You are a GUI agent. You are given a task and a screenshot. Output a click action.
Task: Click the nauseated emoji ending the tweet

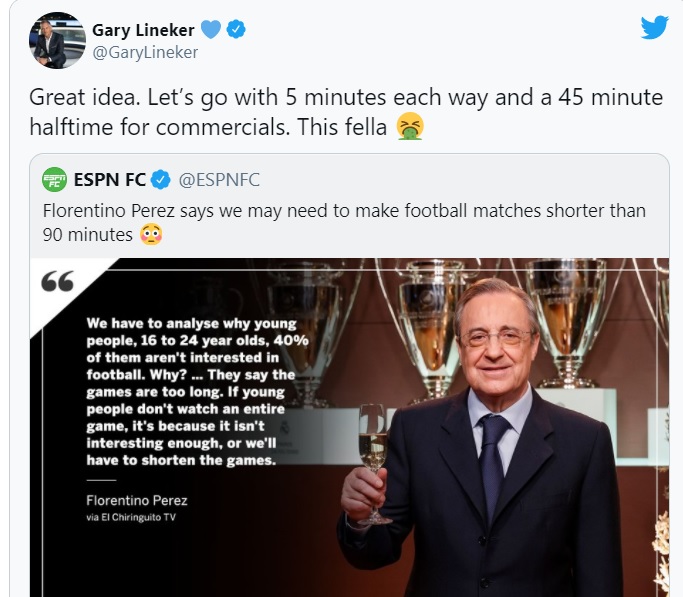click(410, 127)
